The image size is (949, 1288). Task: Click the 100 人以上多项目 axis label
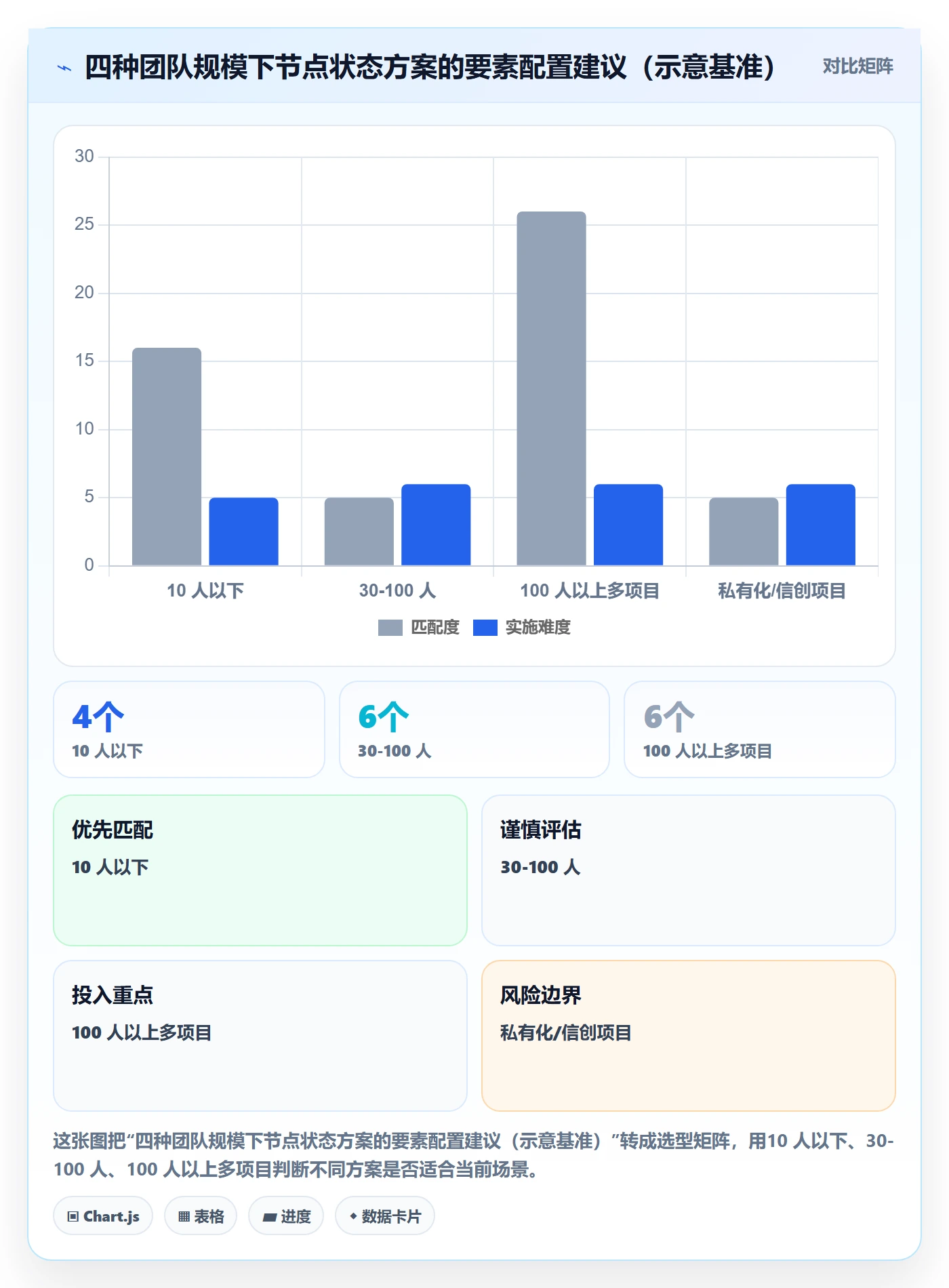click(590, 590)
